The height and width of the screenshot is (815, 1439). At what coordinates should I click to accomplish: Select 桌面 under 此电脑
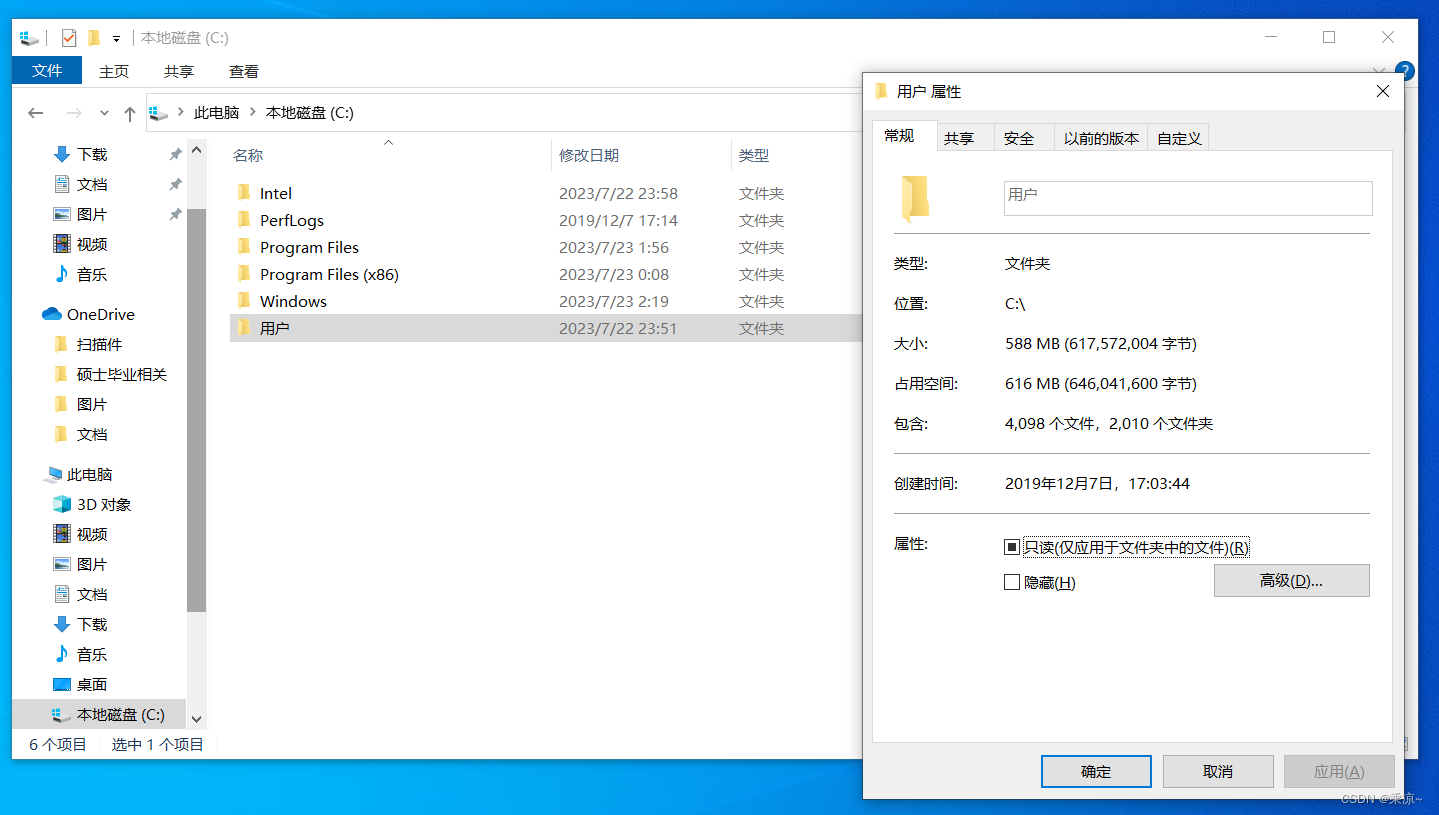tap(92, 684)
